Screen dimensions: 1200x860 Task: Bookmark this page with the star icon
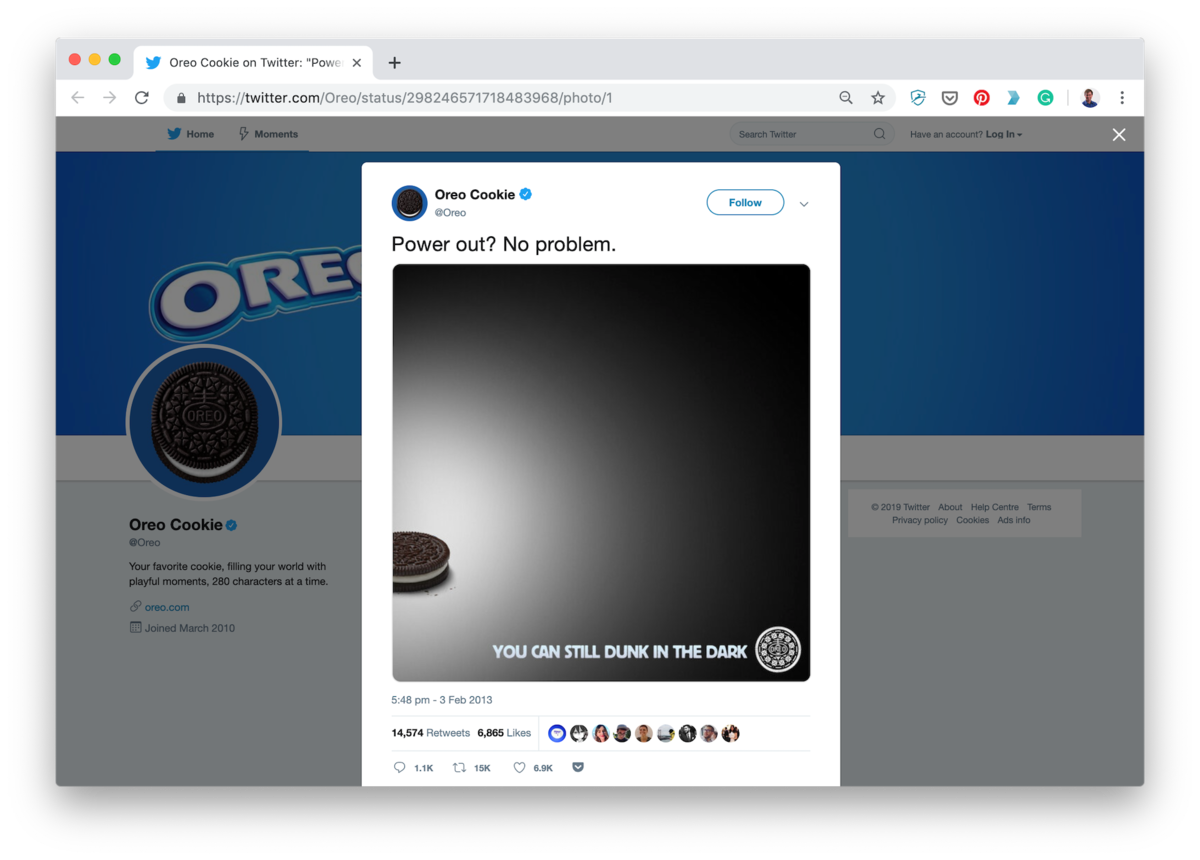click(878, 98)
